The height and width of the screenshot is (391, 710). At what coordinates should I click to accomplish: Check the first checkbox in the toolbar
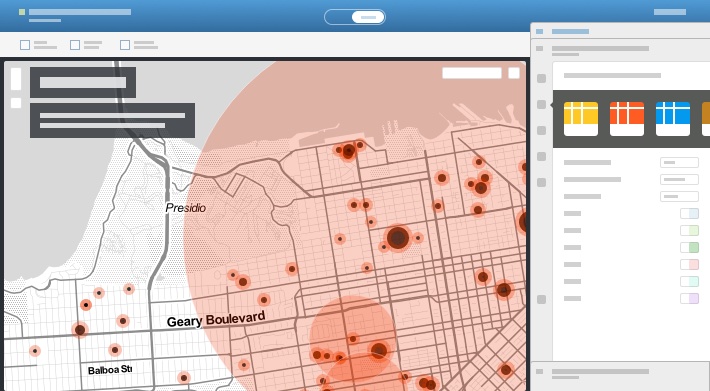25,45
